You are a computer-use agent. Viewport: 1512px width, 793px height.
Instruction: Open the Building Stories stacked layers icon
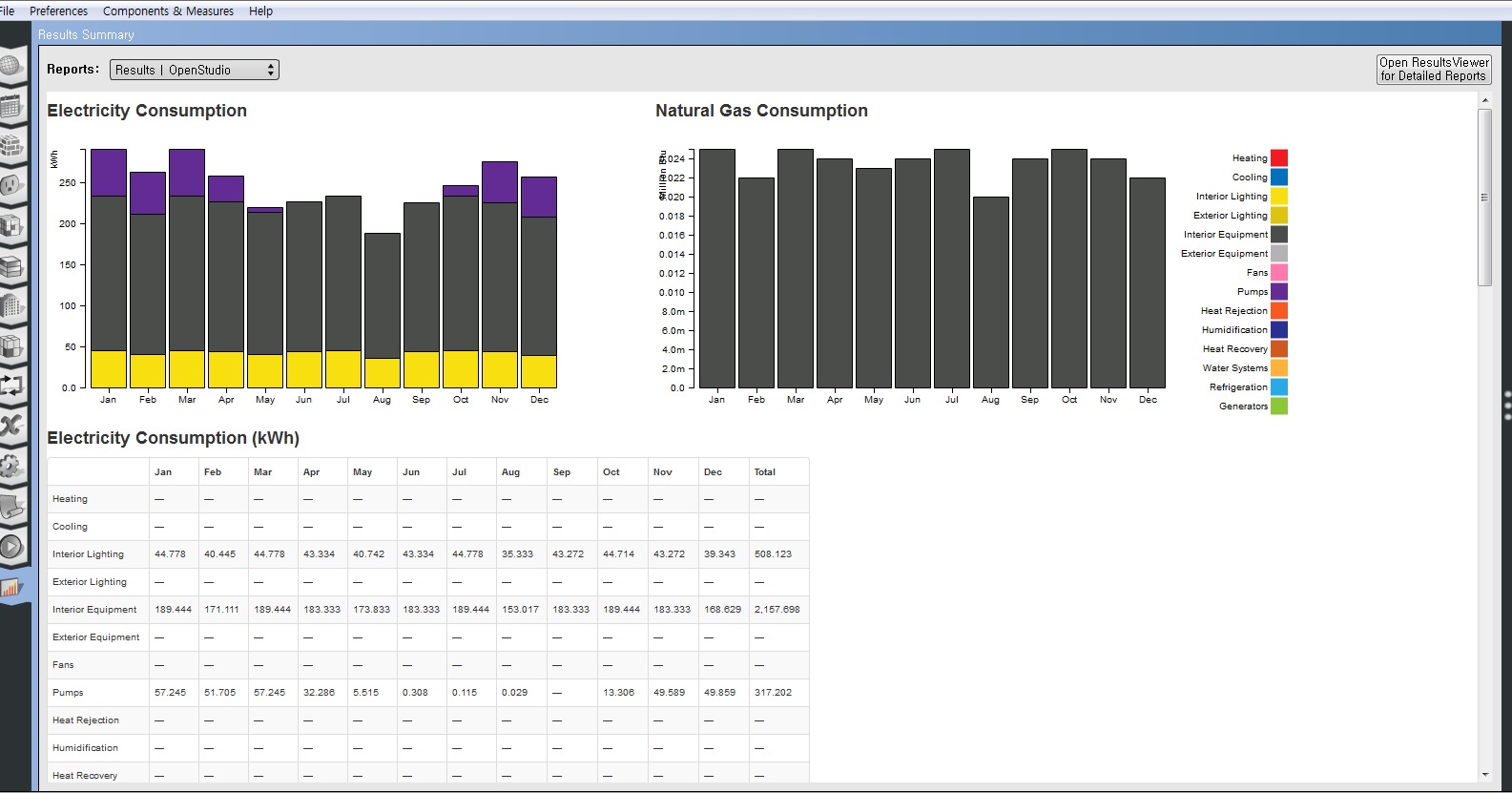point(10,266)
